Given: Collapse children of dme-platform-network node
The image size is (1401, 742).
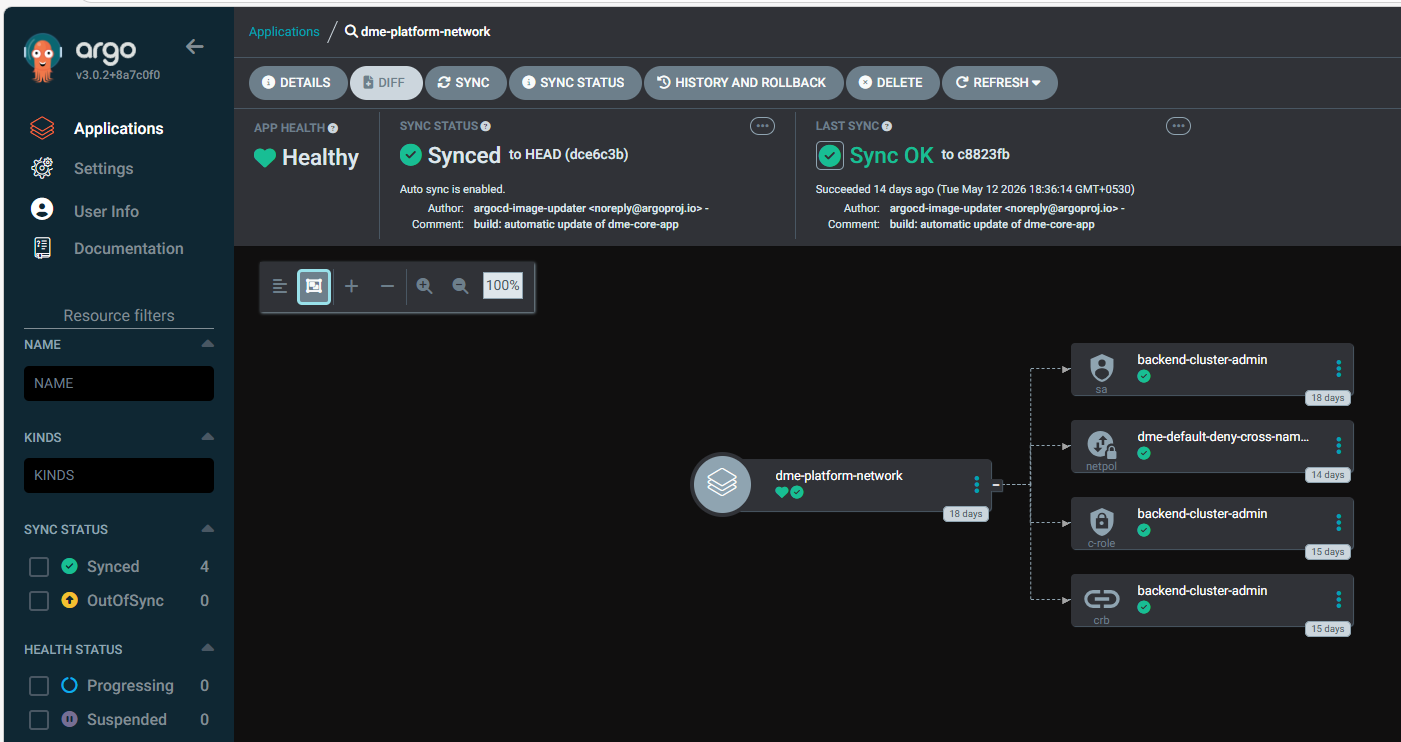Looking at the screenshot, I should 997,485.
